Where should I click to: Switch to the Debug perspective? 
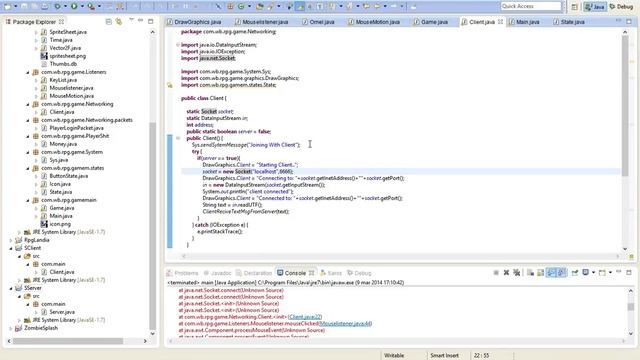coord(621,7)
